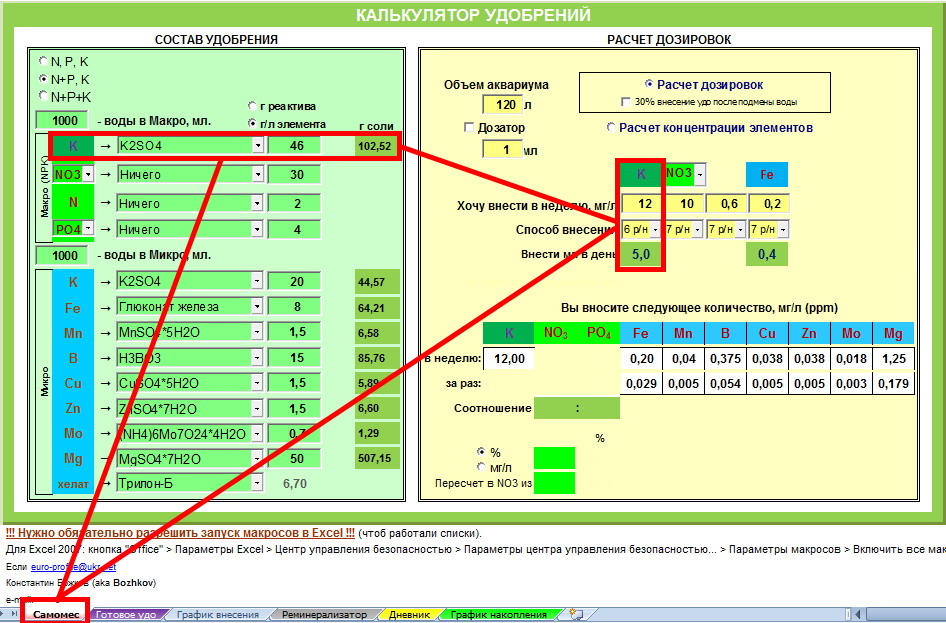
Task: Switch to the "Реминерализатор" sheet tab
Action: 324,615
